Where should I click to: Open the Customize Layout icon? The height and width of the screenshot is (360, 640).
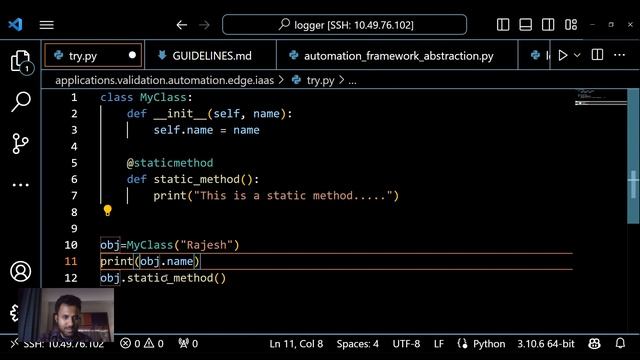point(571,25)
